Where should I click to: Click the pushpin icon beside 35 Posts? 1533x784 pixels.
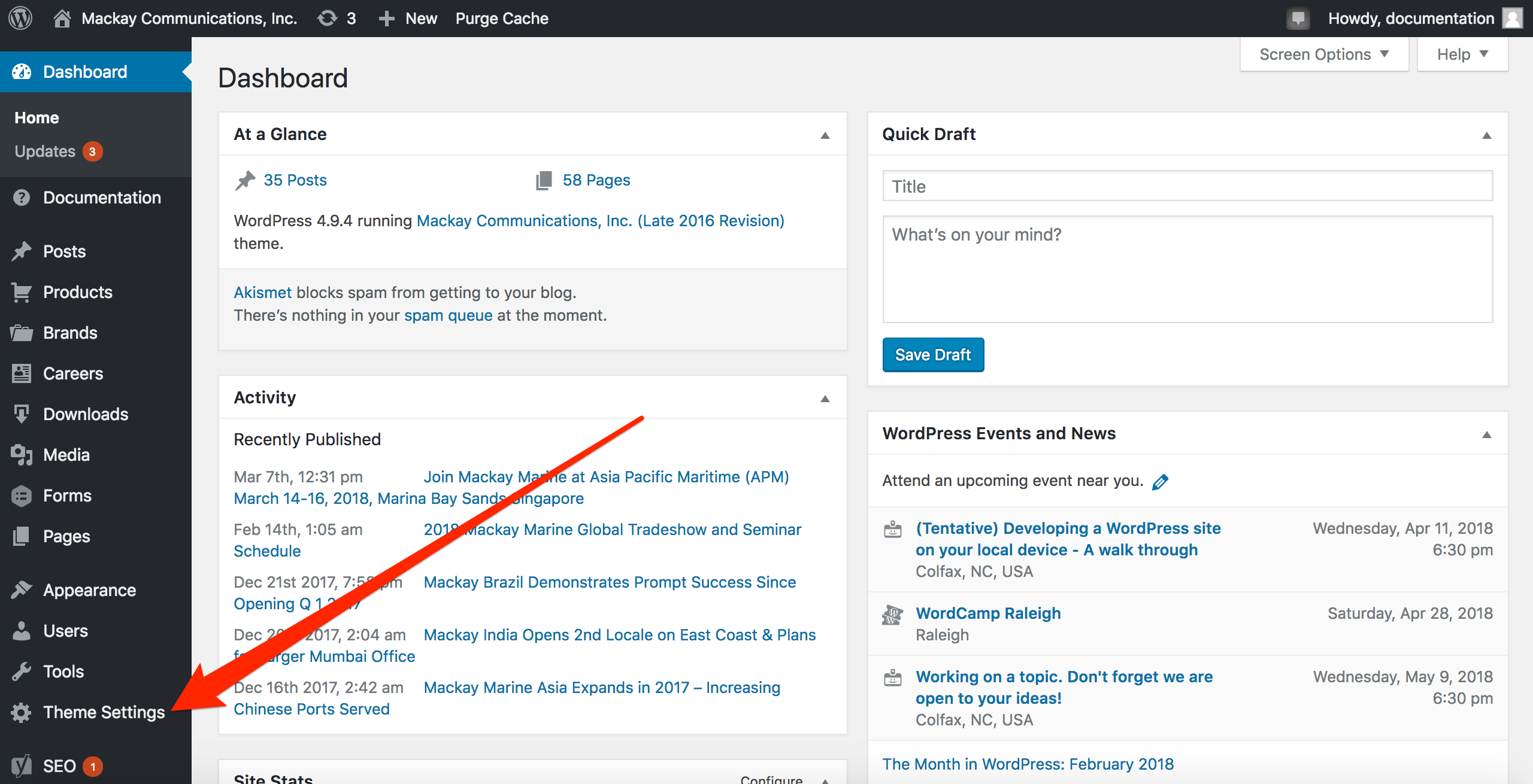[x=245, y=180]
